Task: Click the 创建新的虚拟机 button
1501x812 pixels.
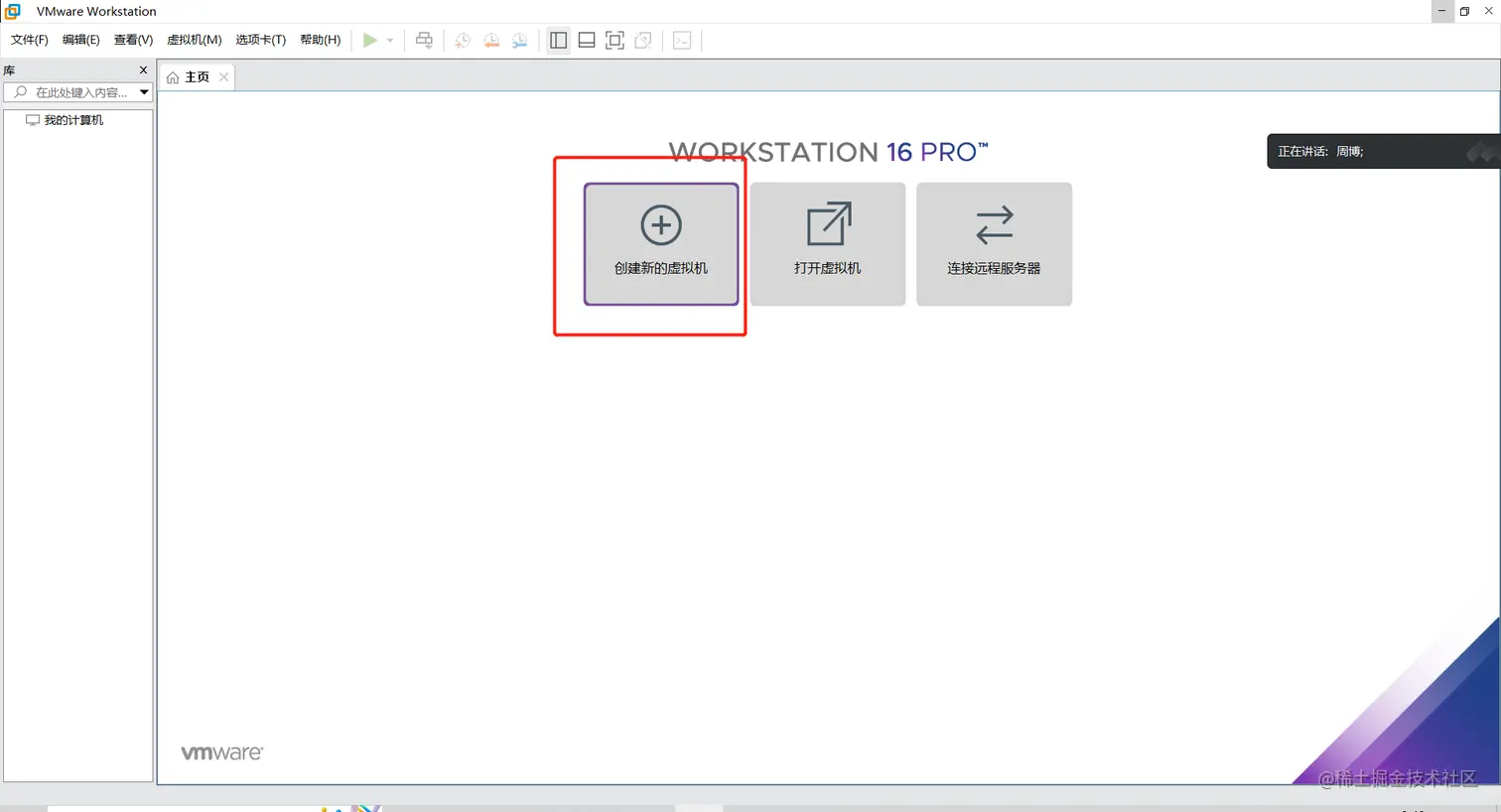Action: click(x=661, y=244)
